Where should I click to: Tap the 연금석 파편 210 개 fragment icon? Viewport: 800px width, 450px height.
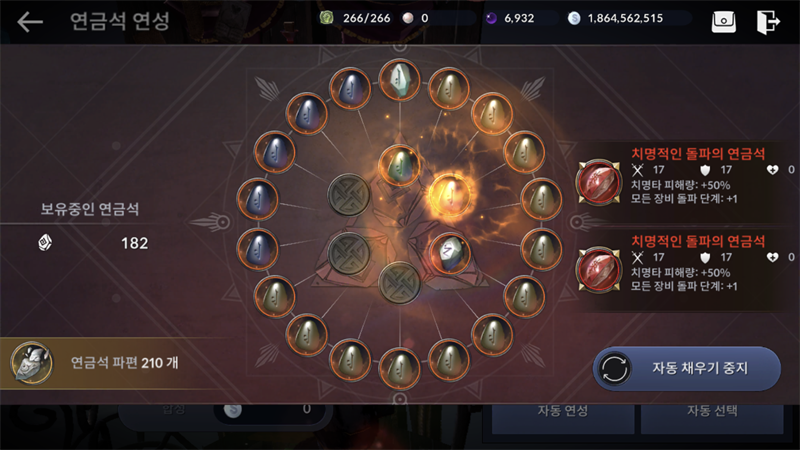(x=32, y=363)
